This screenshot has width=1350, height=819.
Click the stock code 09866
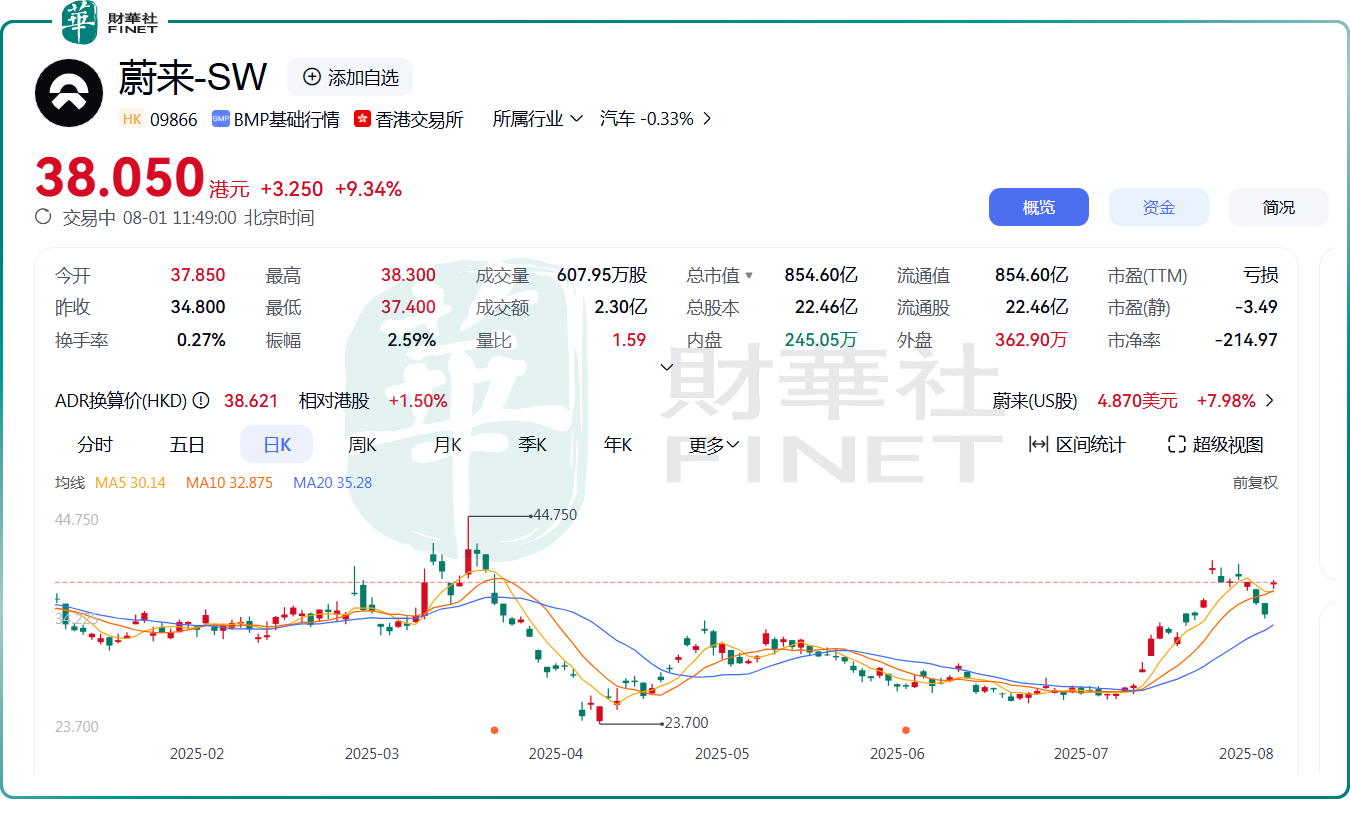[174, 119]
